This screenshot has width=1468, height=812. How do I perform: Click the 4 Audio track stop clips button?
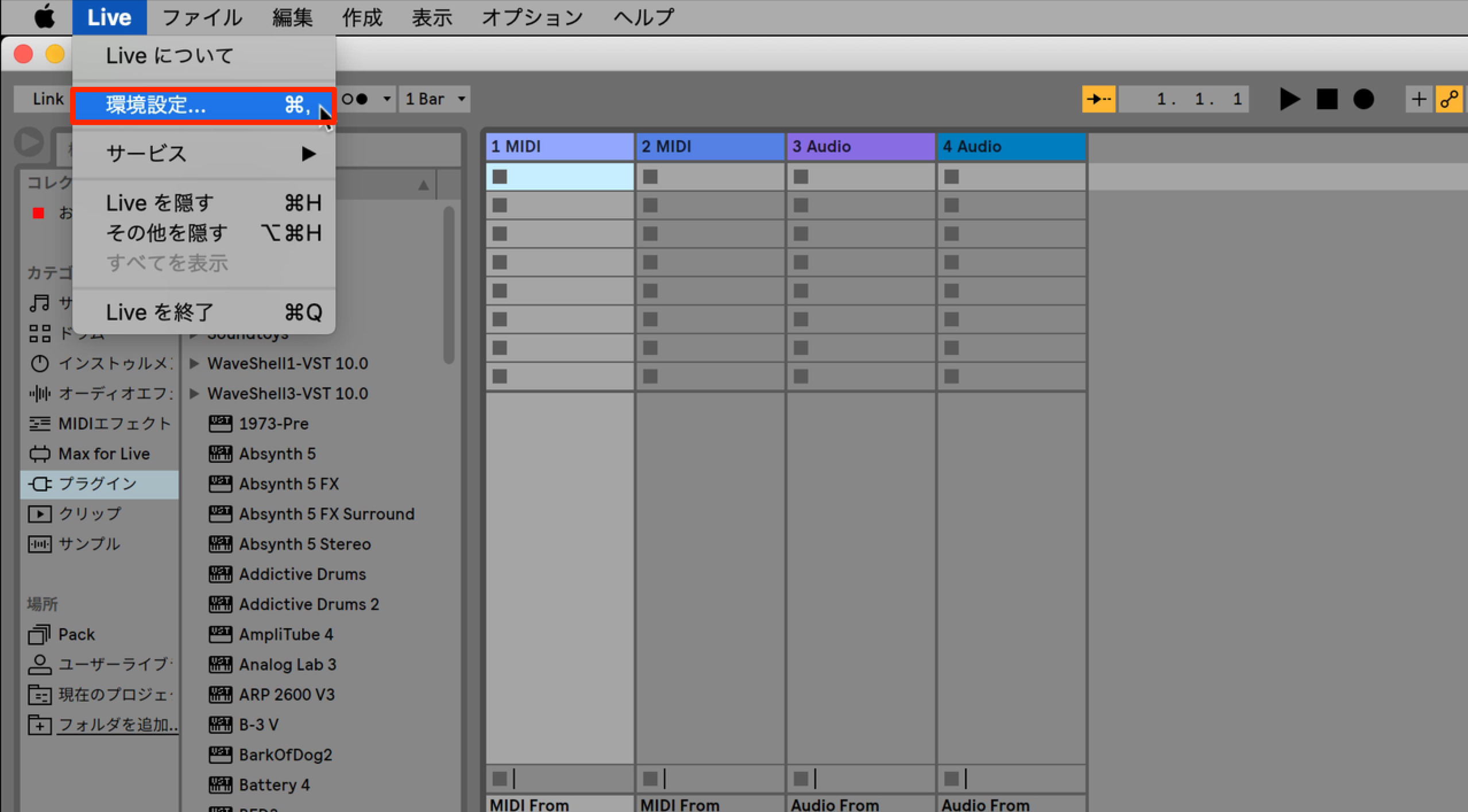[x=952, y=779]
